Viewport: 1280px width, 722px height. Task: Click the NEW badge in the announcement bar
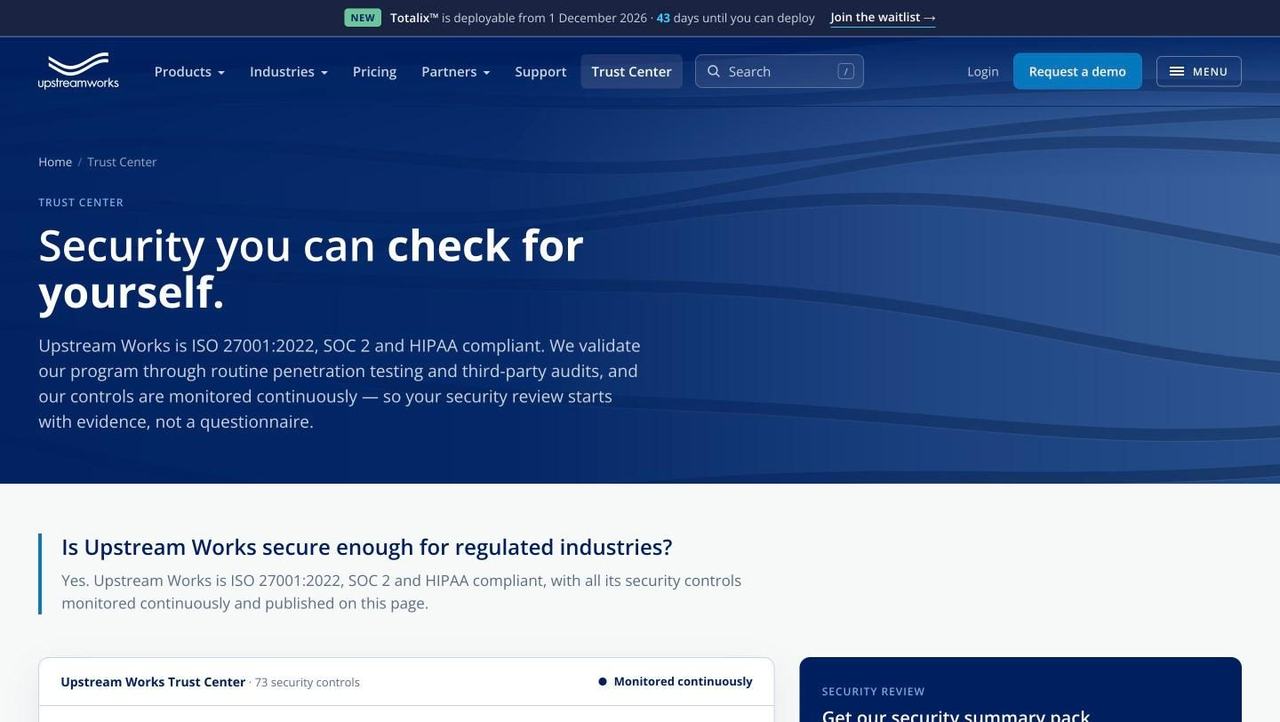(363, 17)
